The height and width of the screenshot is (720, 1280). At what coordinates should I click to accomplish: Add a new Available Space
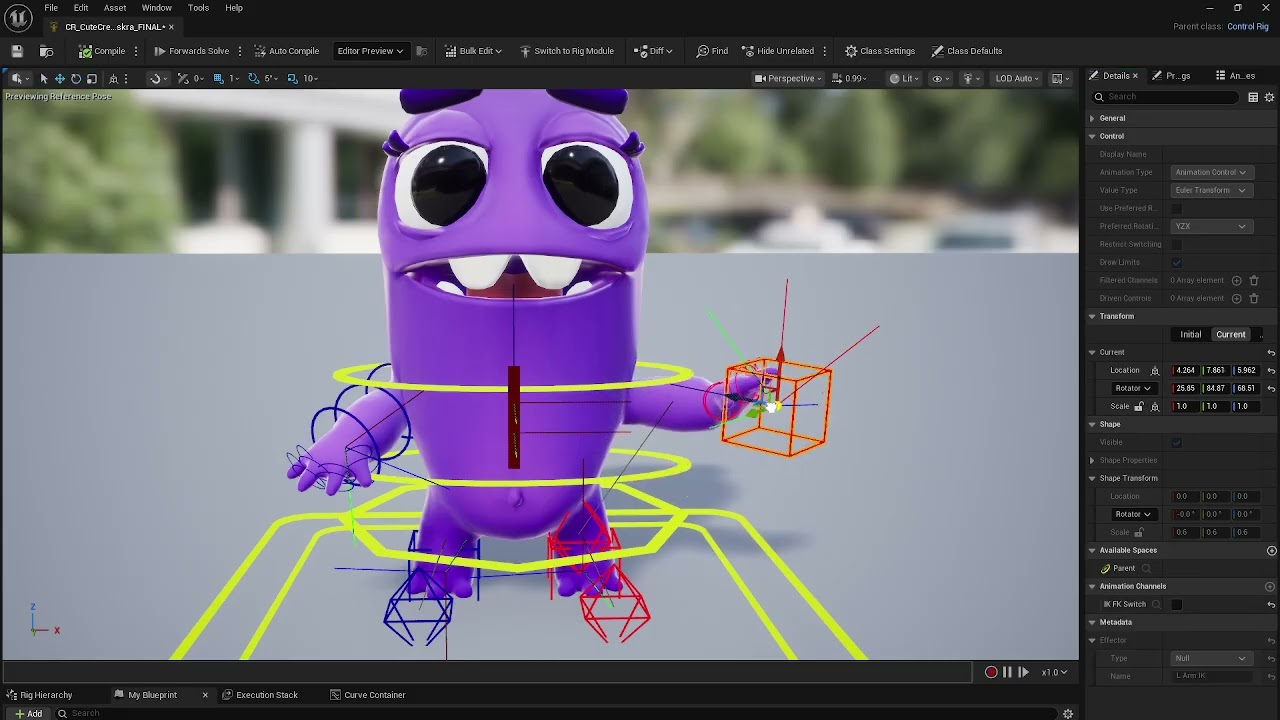1271,551
